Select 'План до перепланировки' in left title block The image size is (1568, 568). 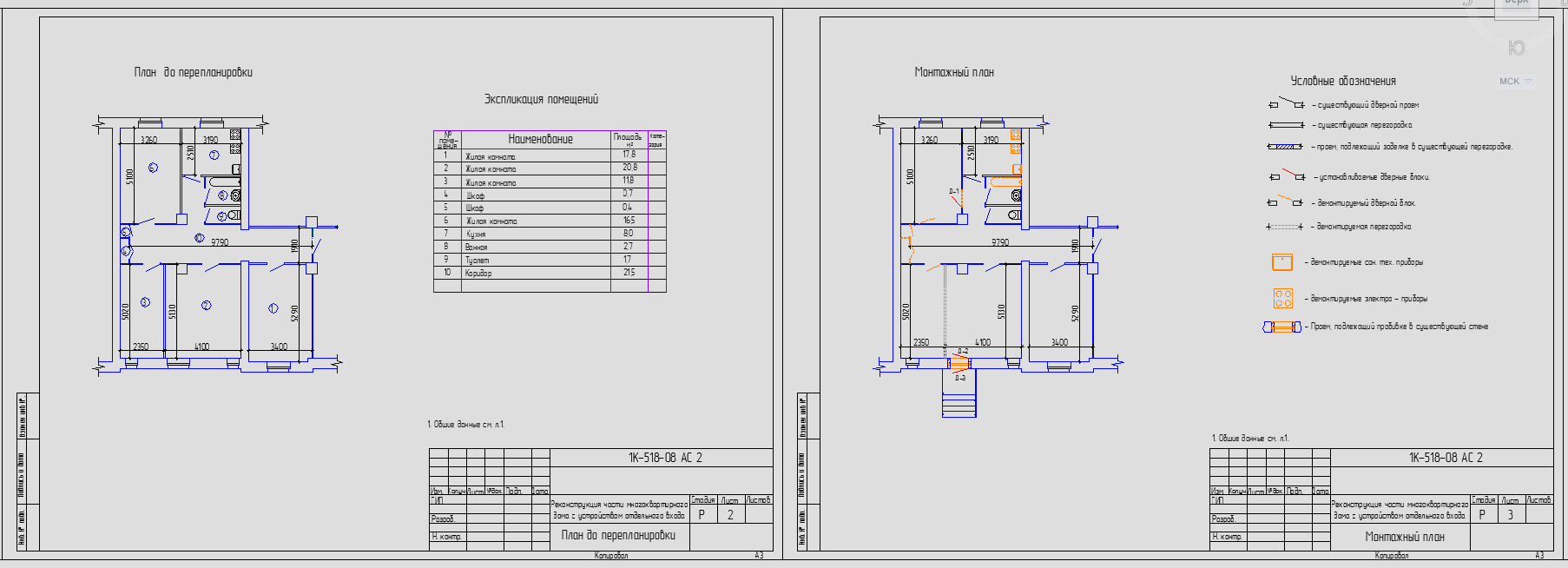pyautogui.click(x=618, y=535)
